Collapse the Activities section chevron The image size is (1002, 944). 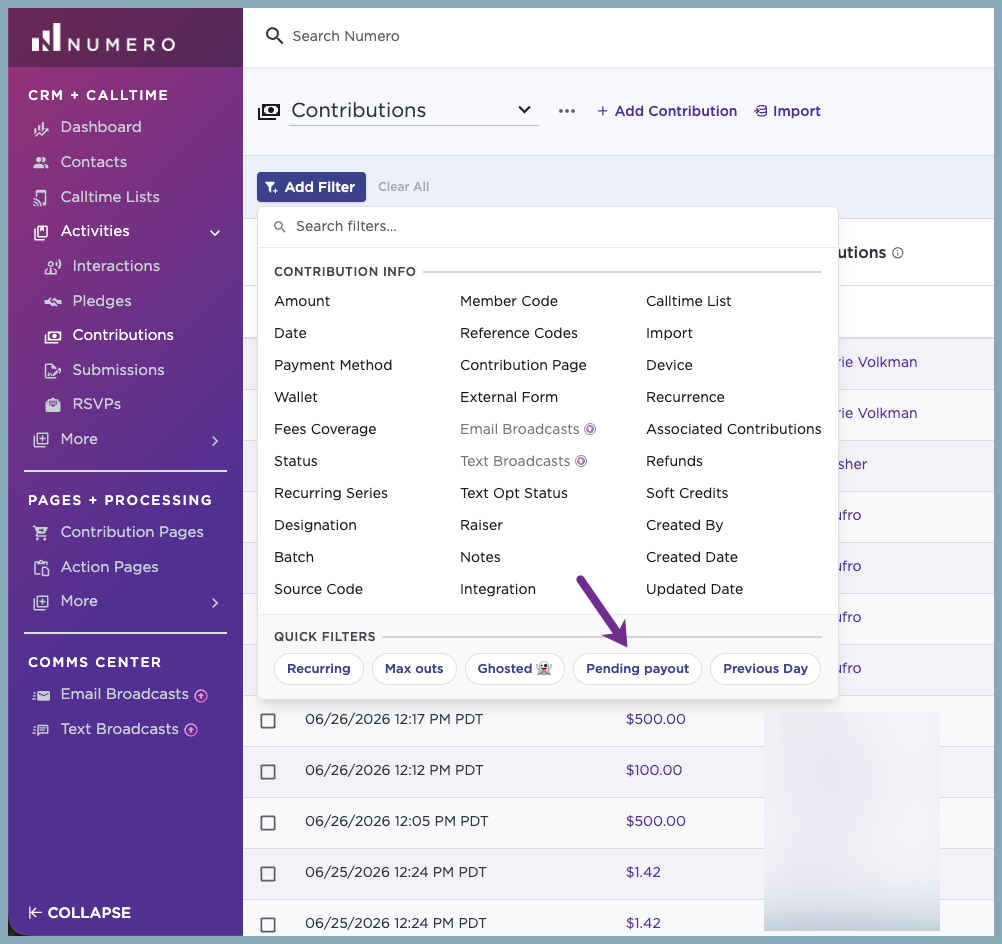point(215,233)
